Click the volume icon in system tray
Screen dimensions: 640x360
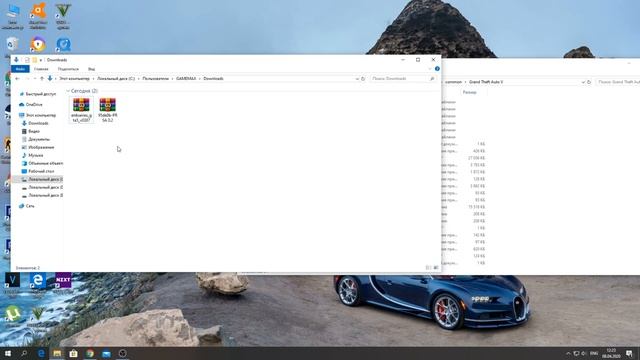point(584,353)
